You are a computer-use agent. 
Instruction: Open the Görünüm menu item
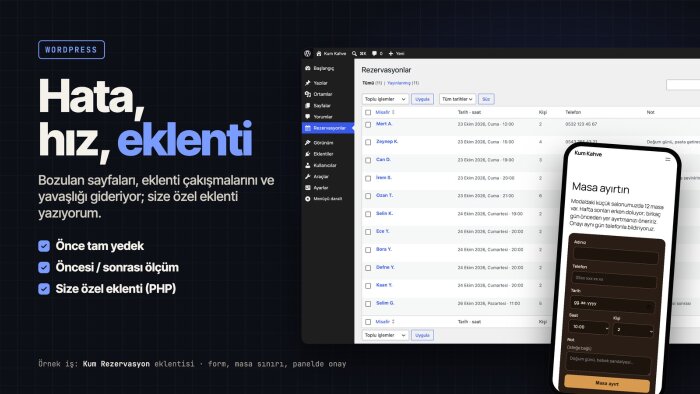pyautogui.click(x=328, y=143)
